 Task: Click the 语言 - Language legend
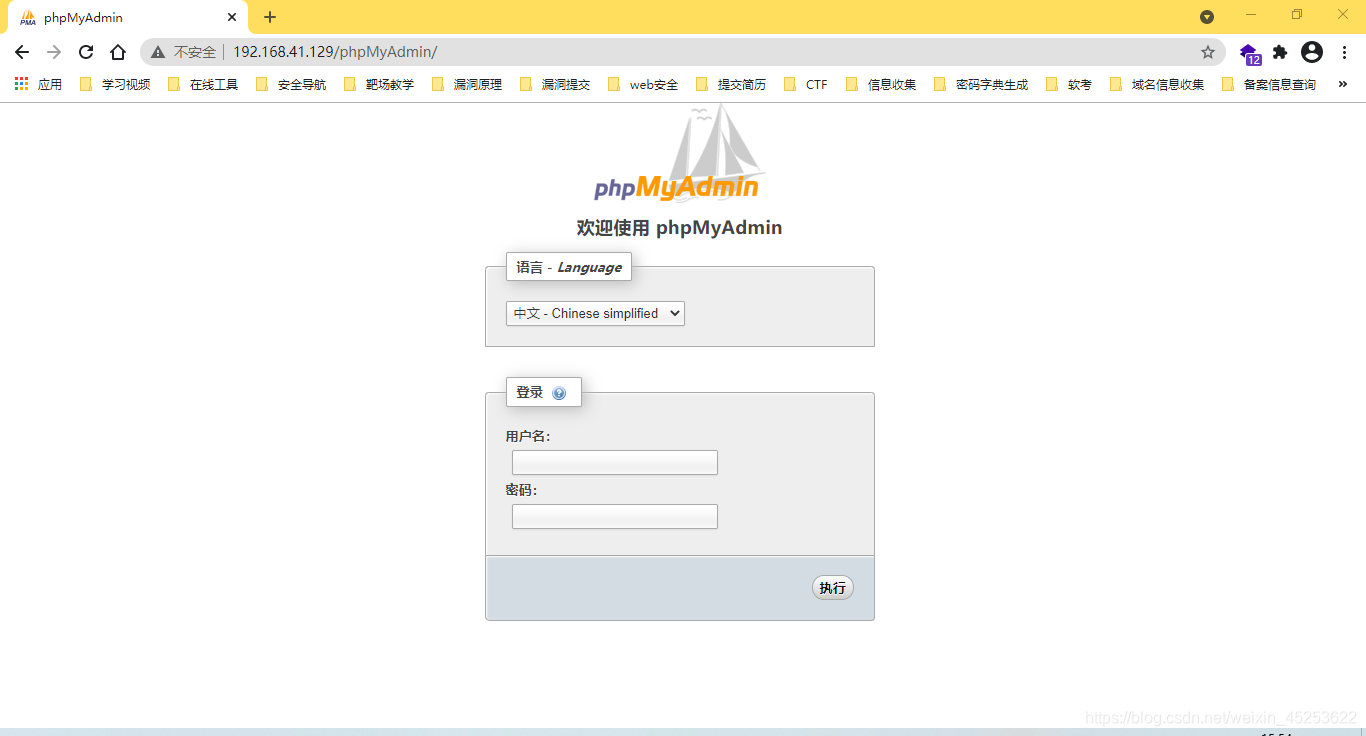pyautogui.click(x=569, y=267)
